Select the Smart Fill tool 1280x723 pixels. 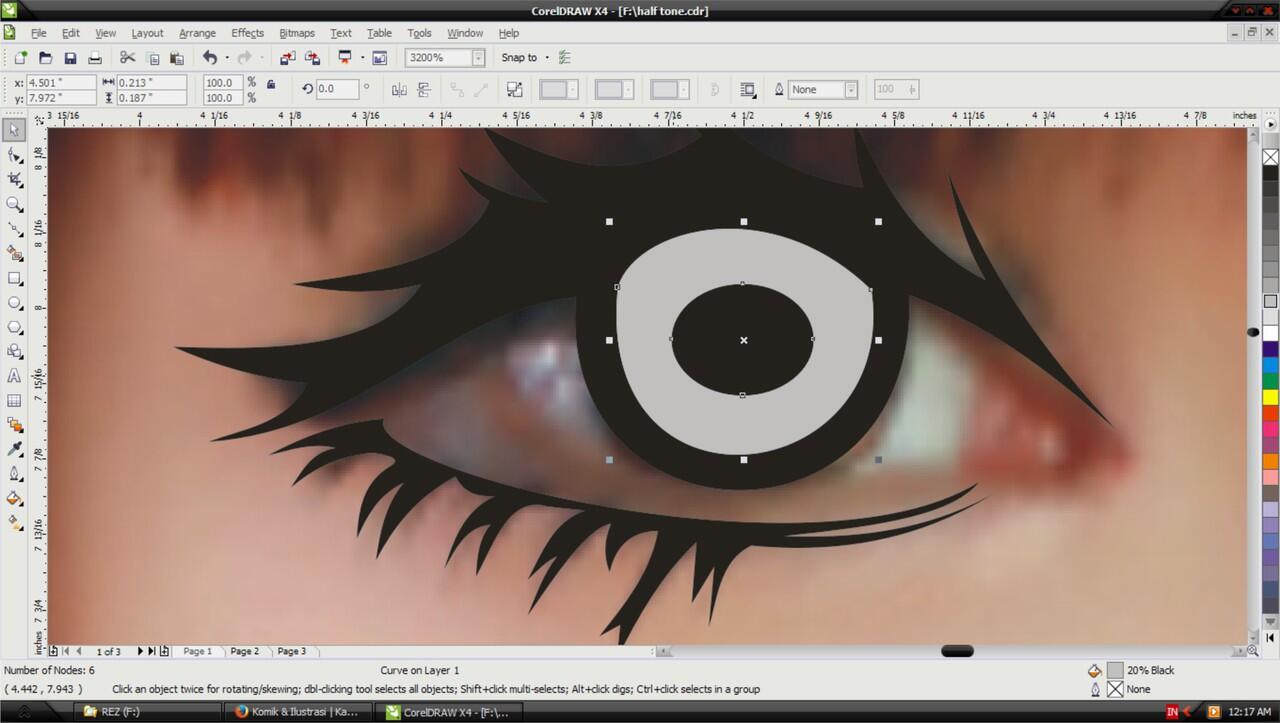[x=14, y=253]
